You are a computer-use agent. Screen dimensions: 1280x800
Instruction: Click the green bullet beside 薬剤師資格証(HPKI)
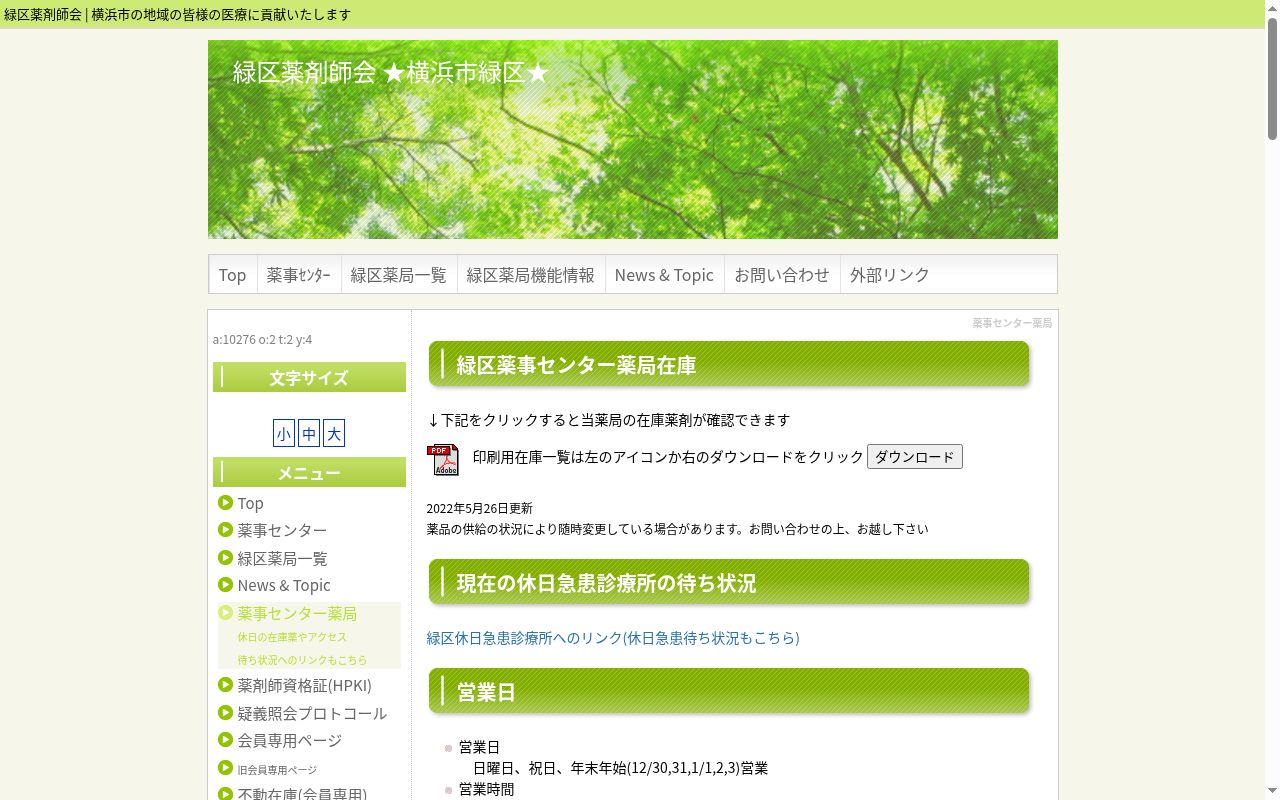(x=225, y=685)
